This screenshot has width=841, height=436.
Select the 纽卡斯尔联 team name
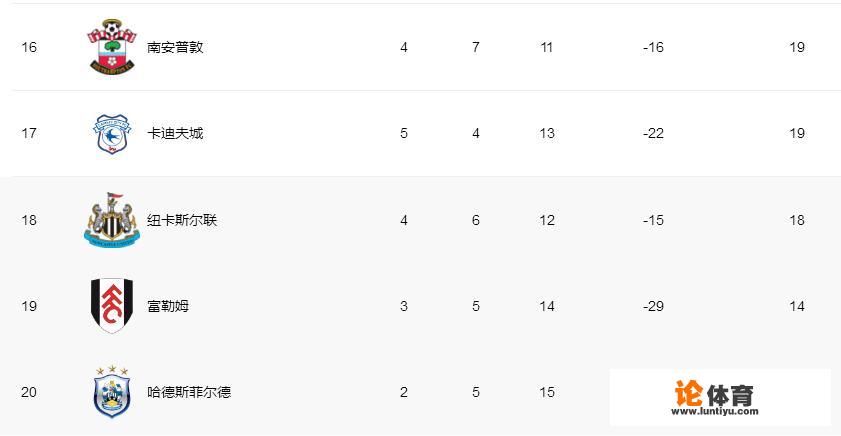tap(182, 220)
